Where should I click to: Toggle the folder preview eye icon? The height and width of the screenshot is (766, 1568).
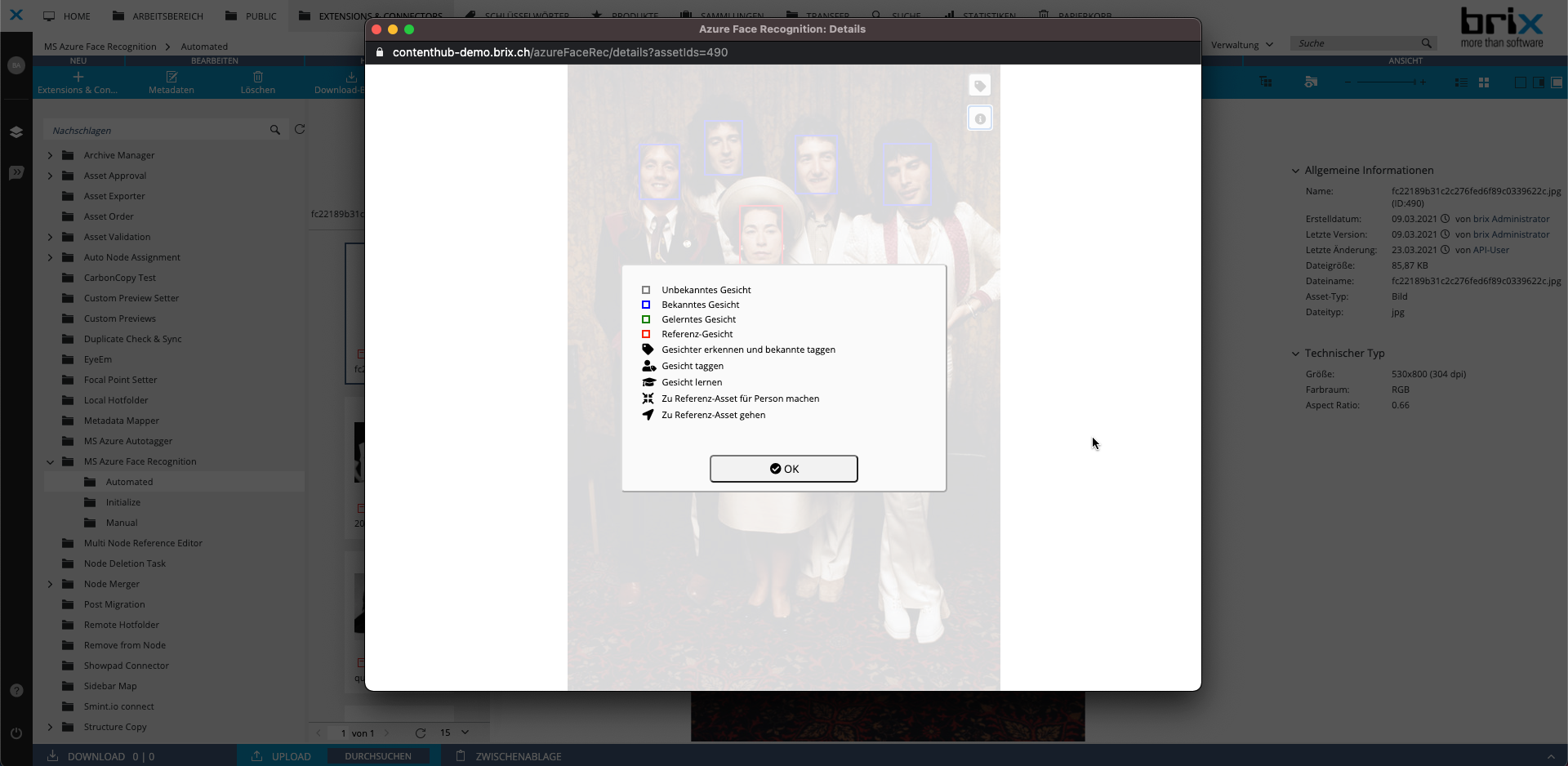click(1311, 82)
